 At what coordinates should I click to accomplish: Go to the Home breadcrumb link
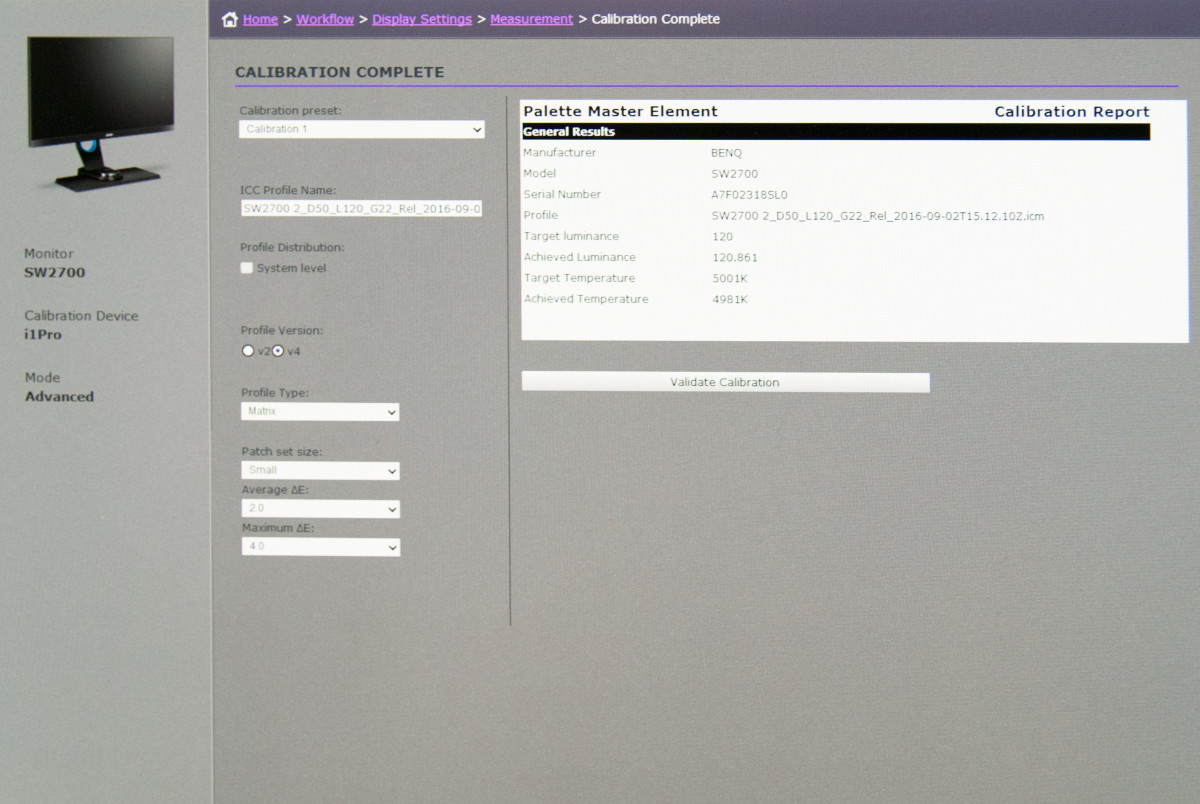click(260, 19)
